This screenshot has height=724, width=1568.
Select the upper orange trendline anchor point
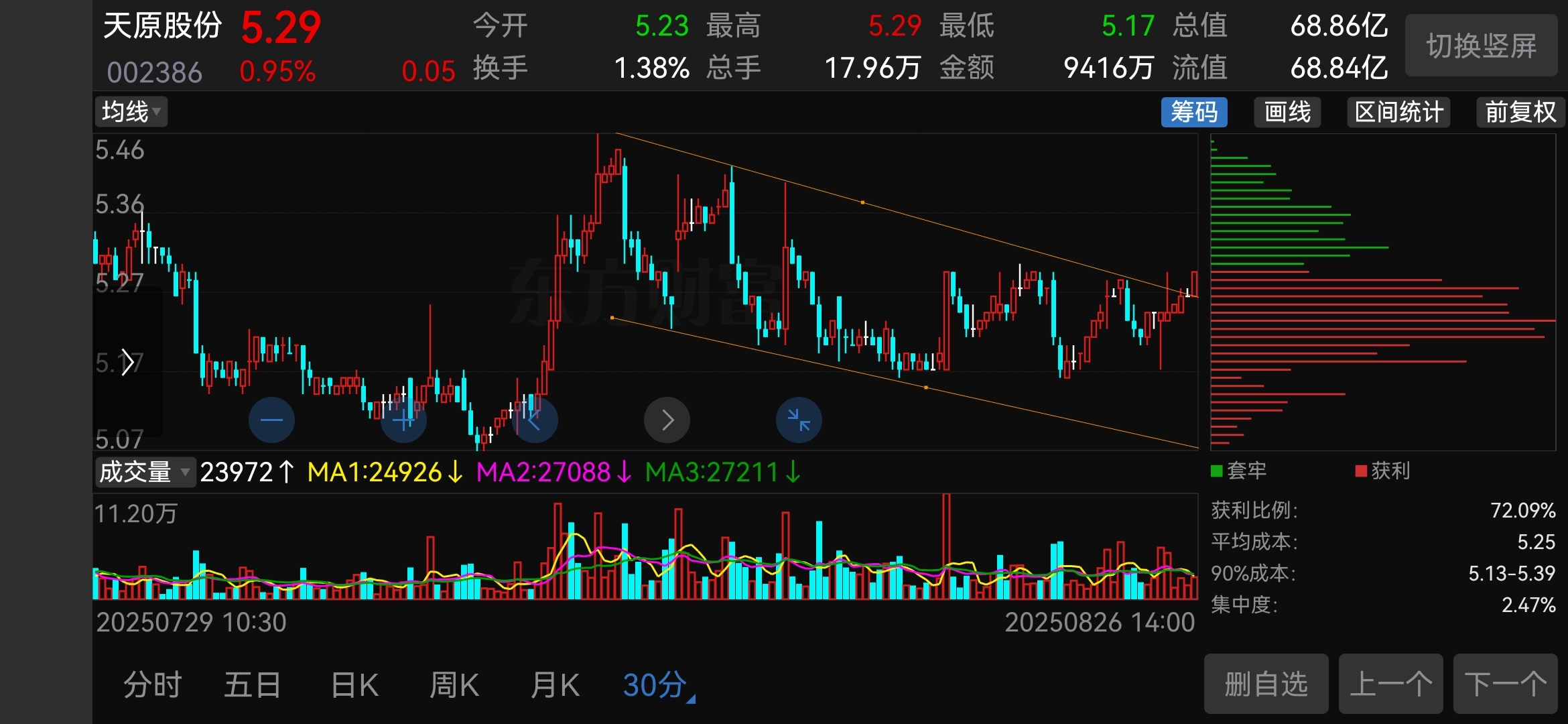[862, 202]
